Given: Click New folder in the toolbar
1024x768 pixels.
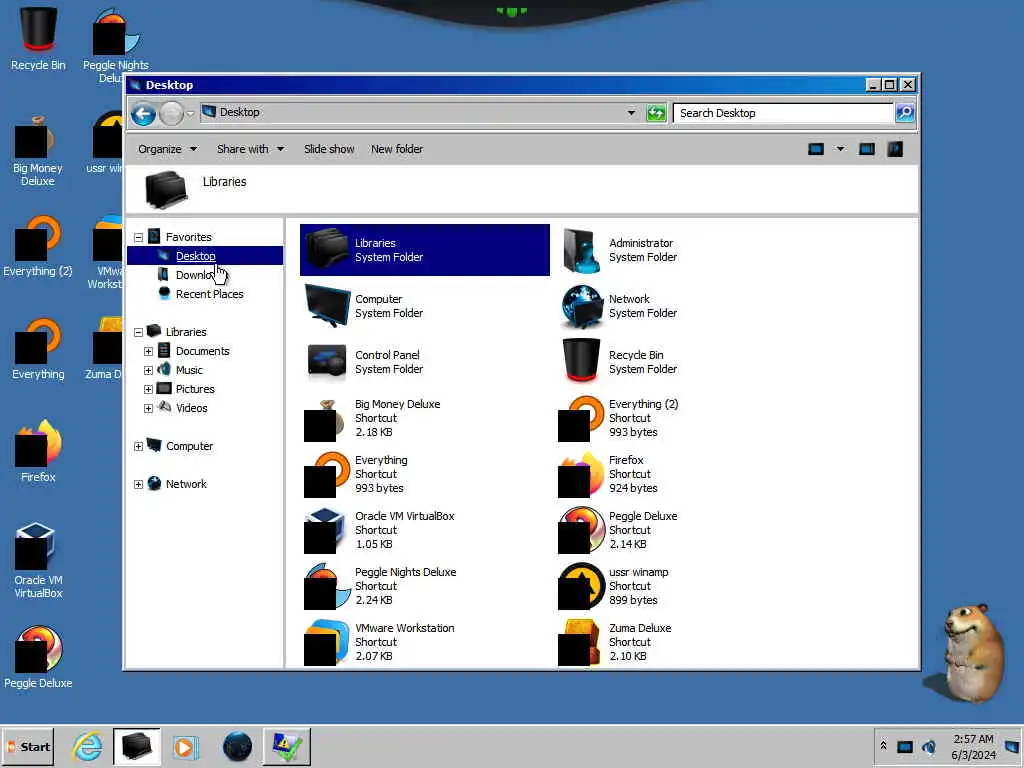Looking at the screenshot, I should [397, 150].
